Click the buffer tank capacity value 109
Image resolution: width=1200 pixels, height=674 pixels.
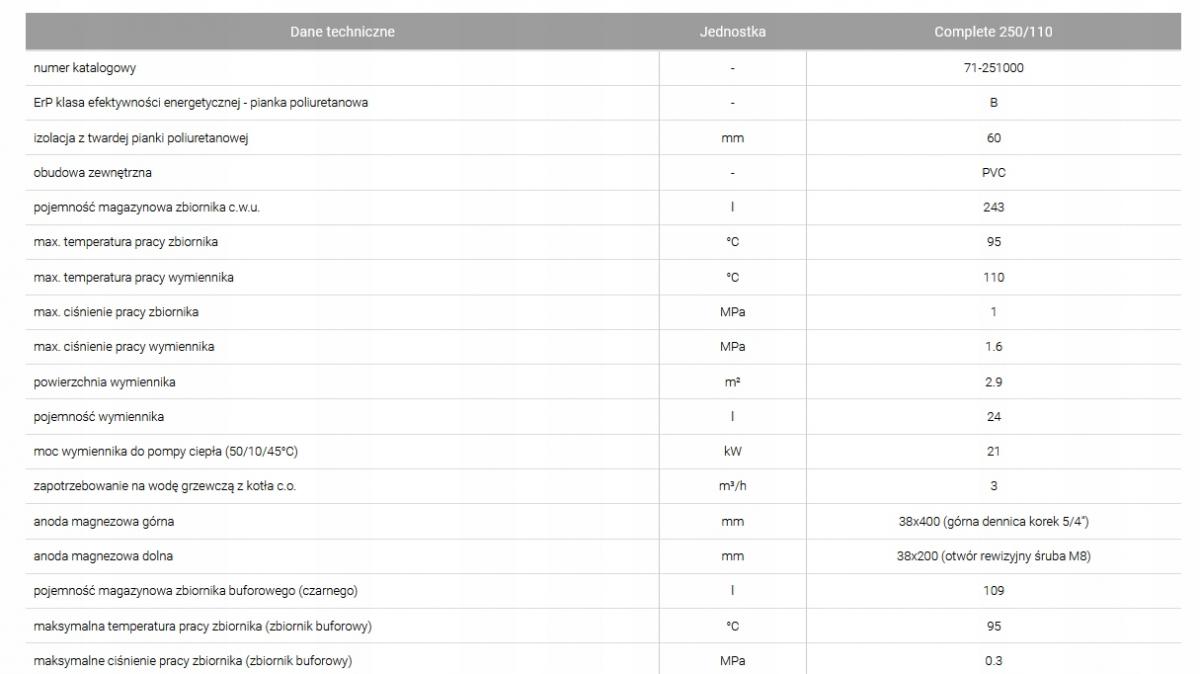click(x=993, y=591)
